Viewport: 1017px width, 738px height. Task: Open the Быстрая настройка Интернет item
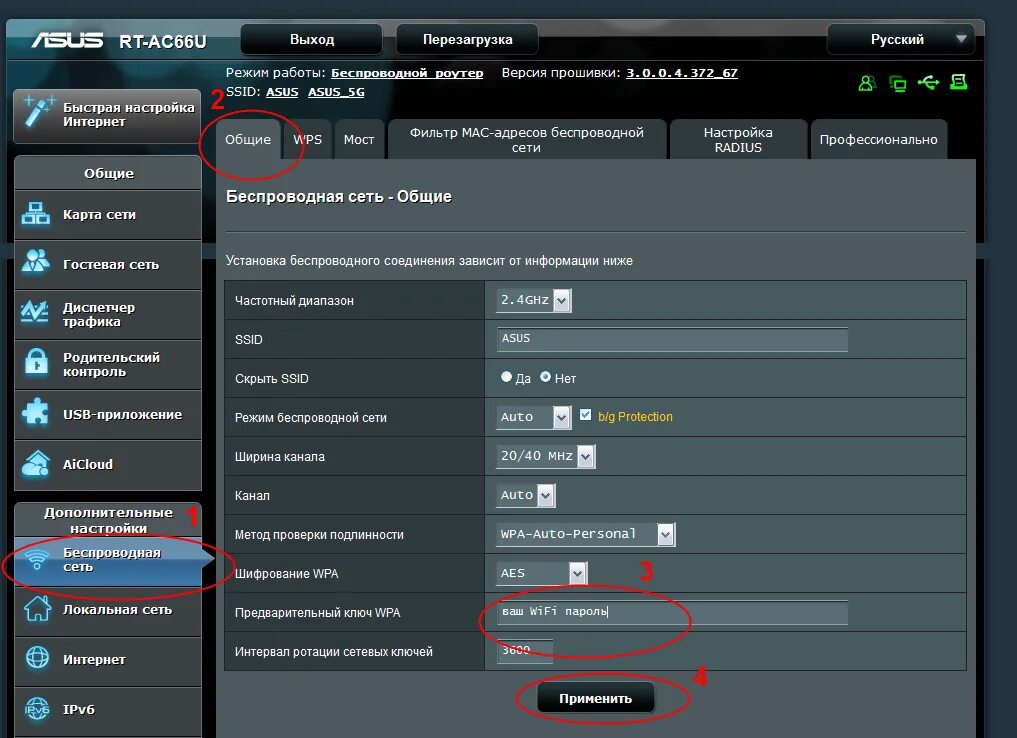(x=107, y=115)
